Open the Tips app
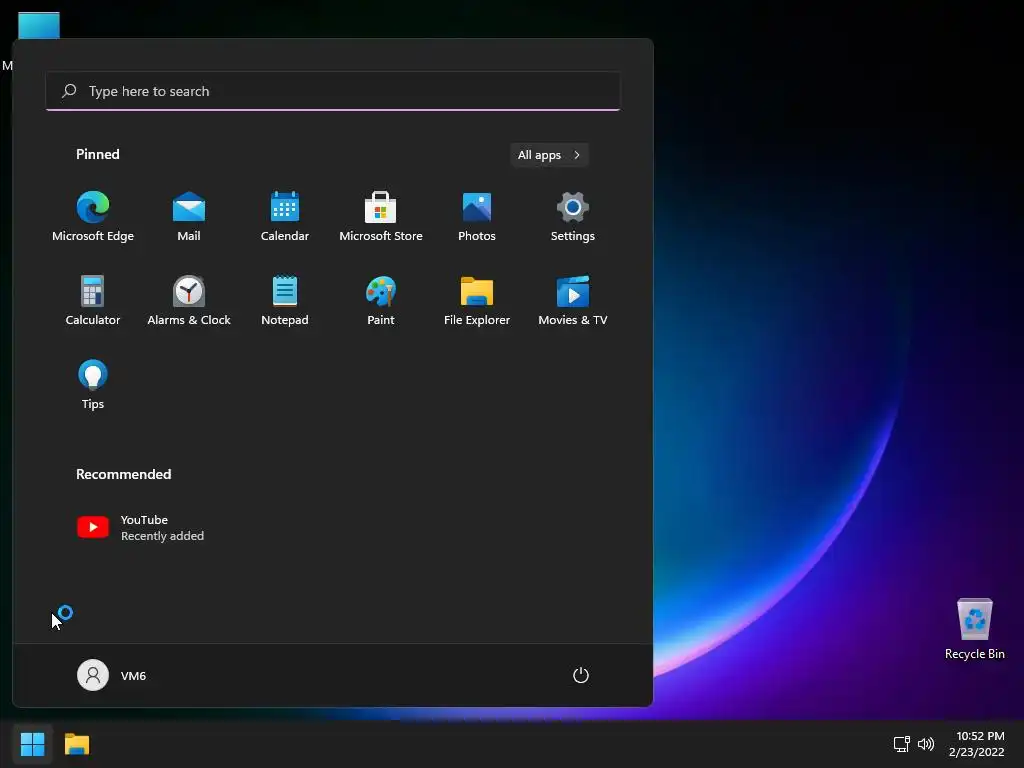This screenshot has height=768, width=1024. pos(93,385)
